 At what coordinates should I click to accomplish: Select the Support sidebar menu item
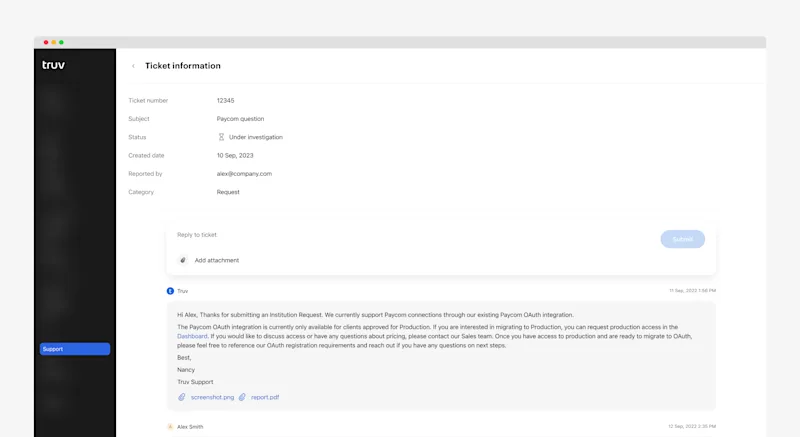75,349
